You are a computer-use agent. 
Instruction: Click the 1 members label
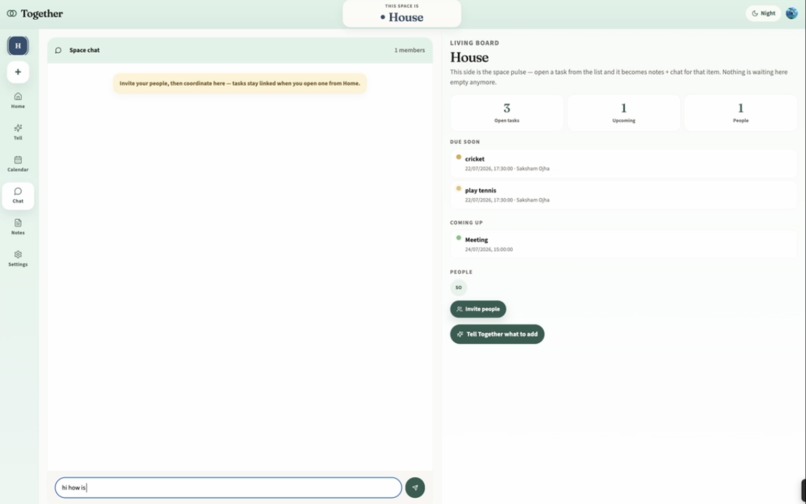pos(410,50)
